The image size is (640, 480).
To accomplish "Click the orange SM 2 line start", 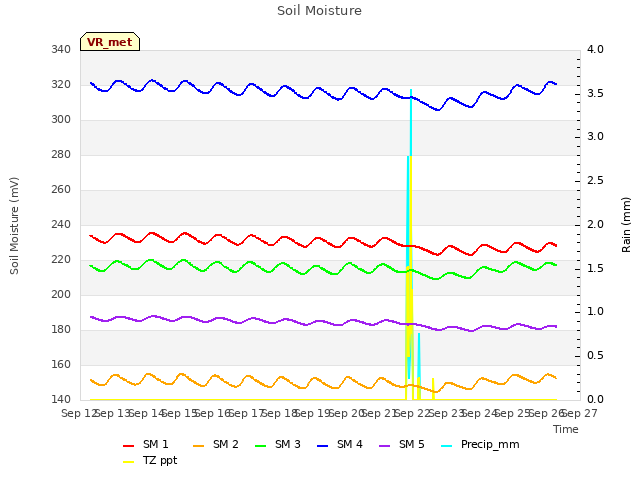I will (91, 380).
